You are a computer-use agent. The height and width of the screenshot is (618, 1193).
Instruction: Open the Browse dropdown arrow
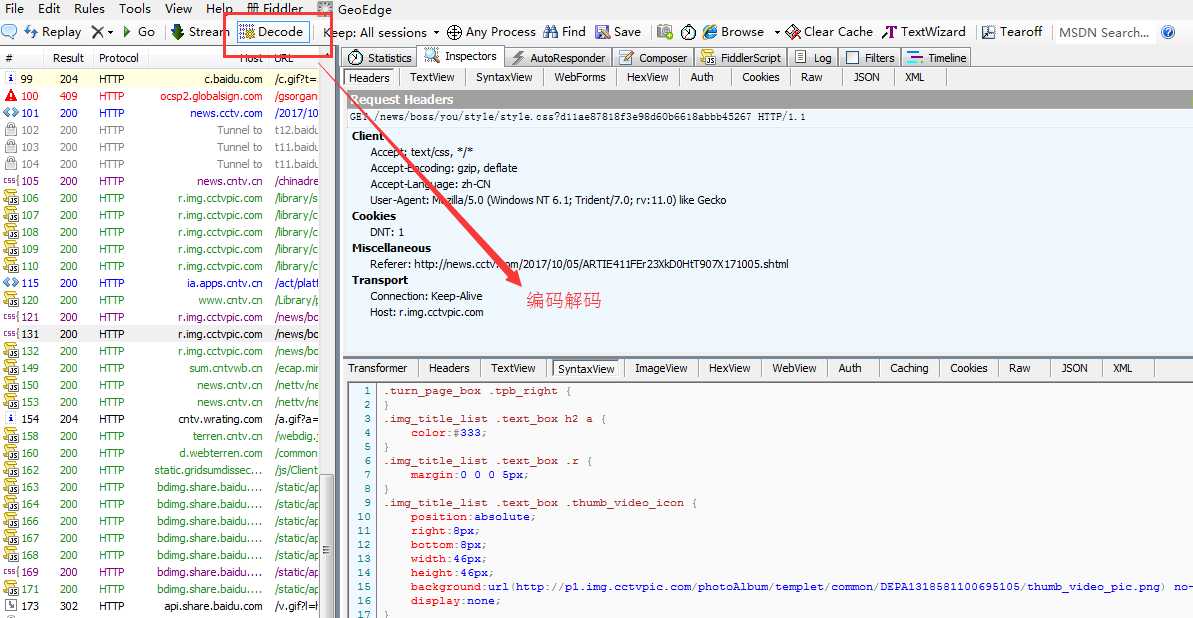click(x=777, y=33)
